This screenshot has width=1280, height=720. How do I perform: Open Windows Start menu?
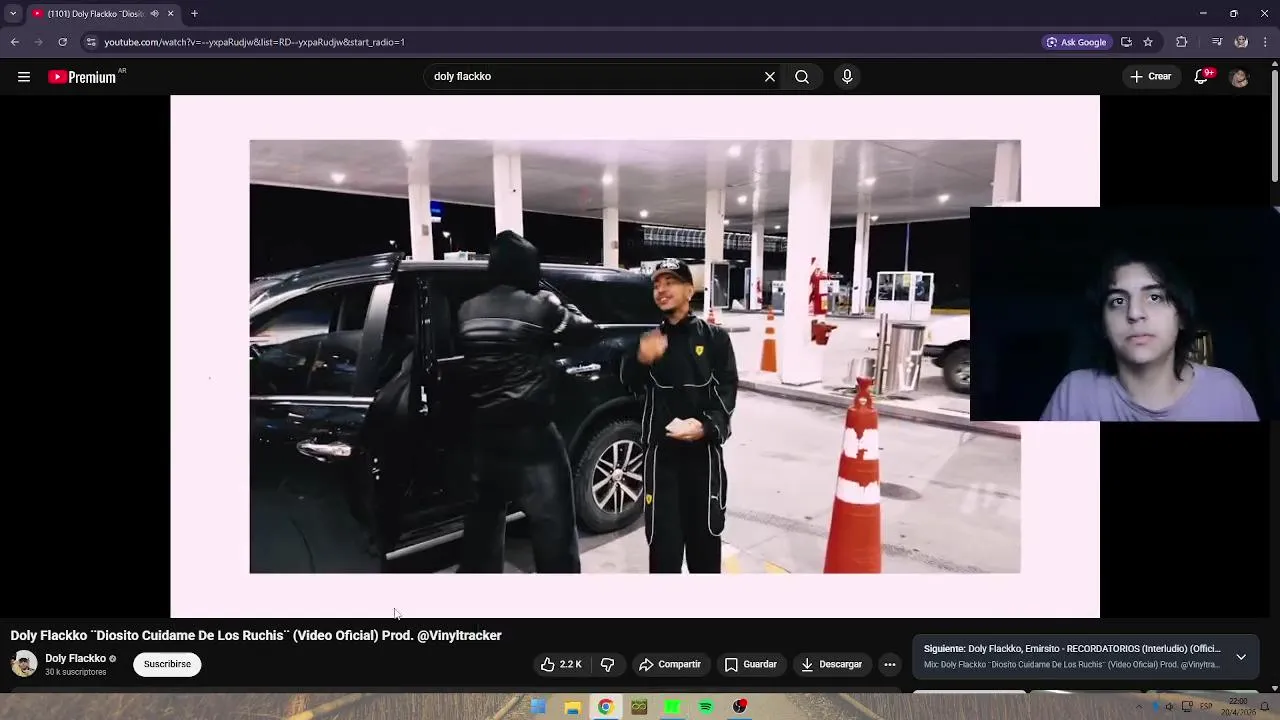click(538, 707)
